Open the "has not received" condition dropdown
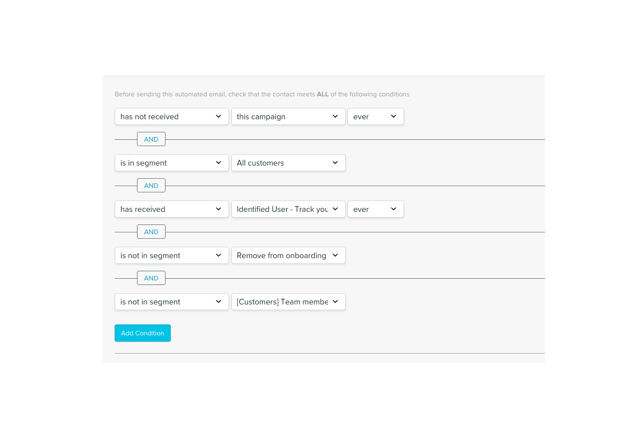 click(171, 117)
